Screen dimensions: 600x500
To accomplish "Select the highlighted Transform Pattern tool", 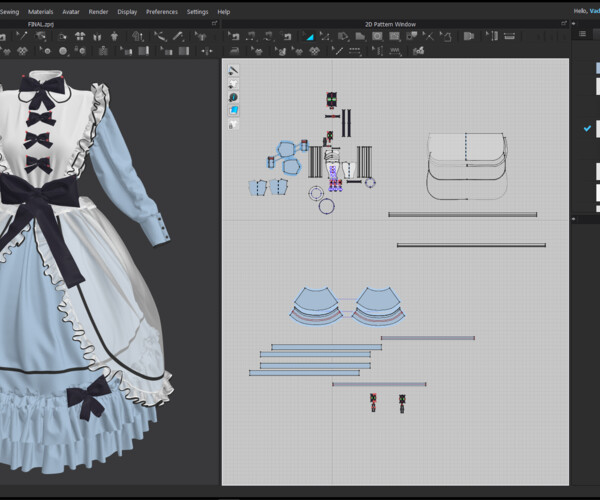I will pyautogui.click(x=308, y=37).
